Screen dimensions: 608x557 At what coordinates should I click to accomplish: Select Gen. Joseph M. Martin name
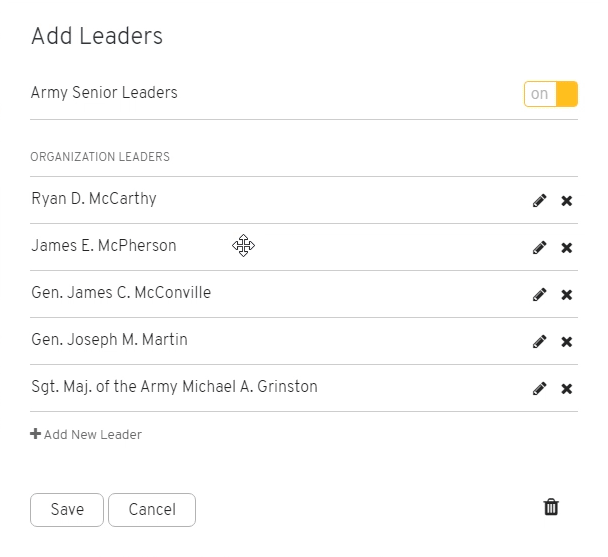[x=109, y=339]
